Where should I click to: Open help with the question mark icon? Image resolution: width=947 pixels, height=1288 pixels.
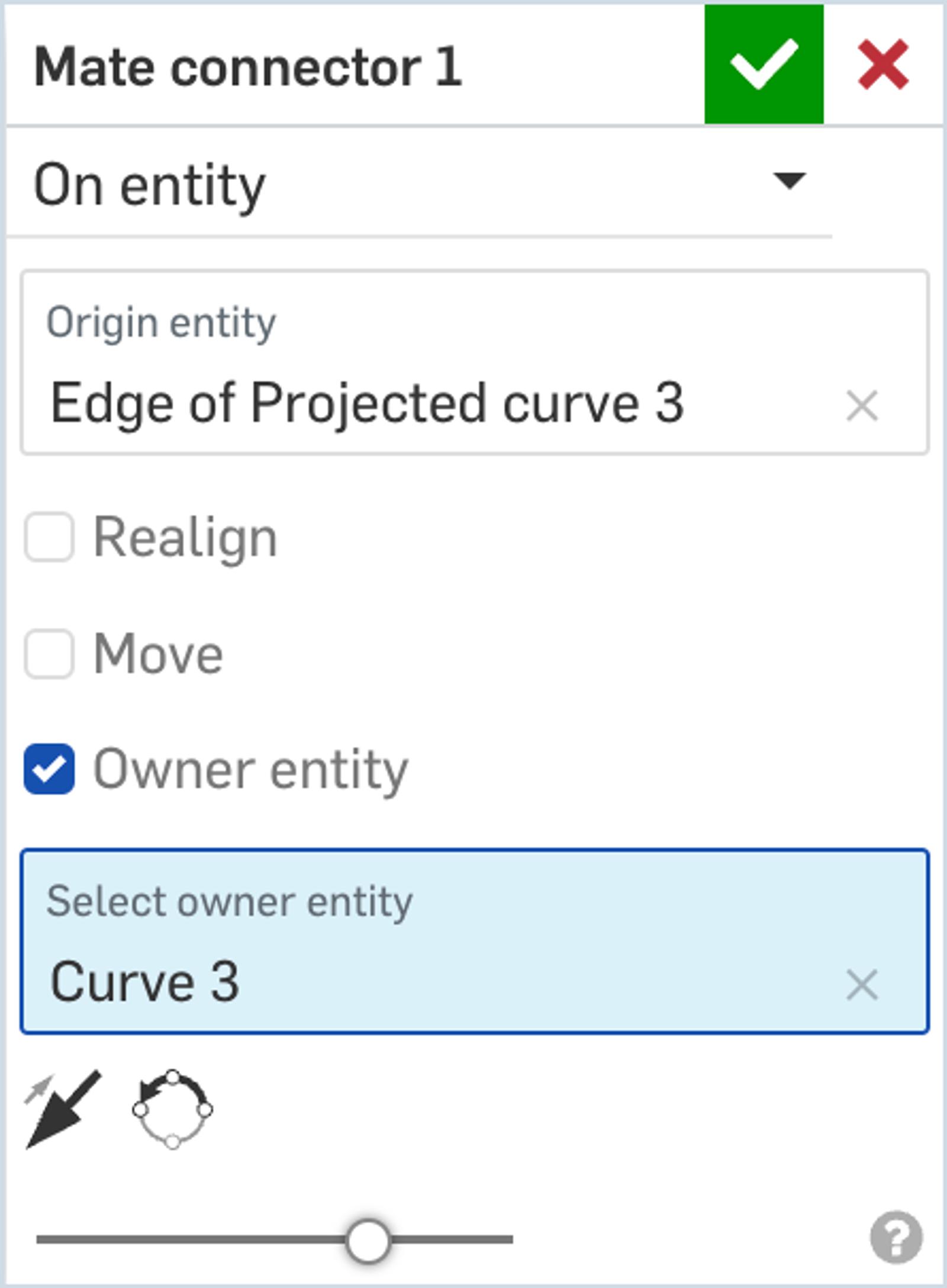(896, 1238)
